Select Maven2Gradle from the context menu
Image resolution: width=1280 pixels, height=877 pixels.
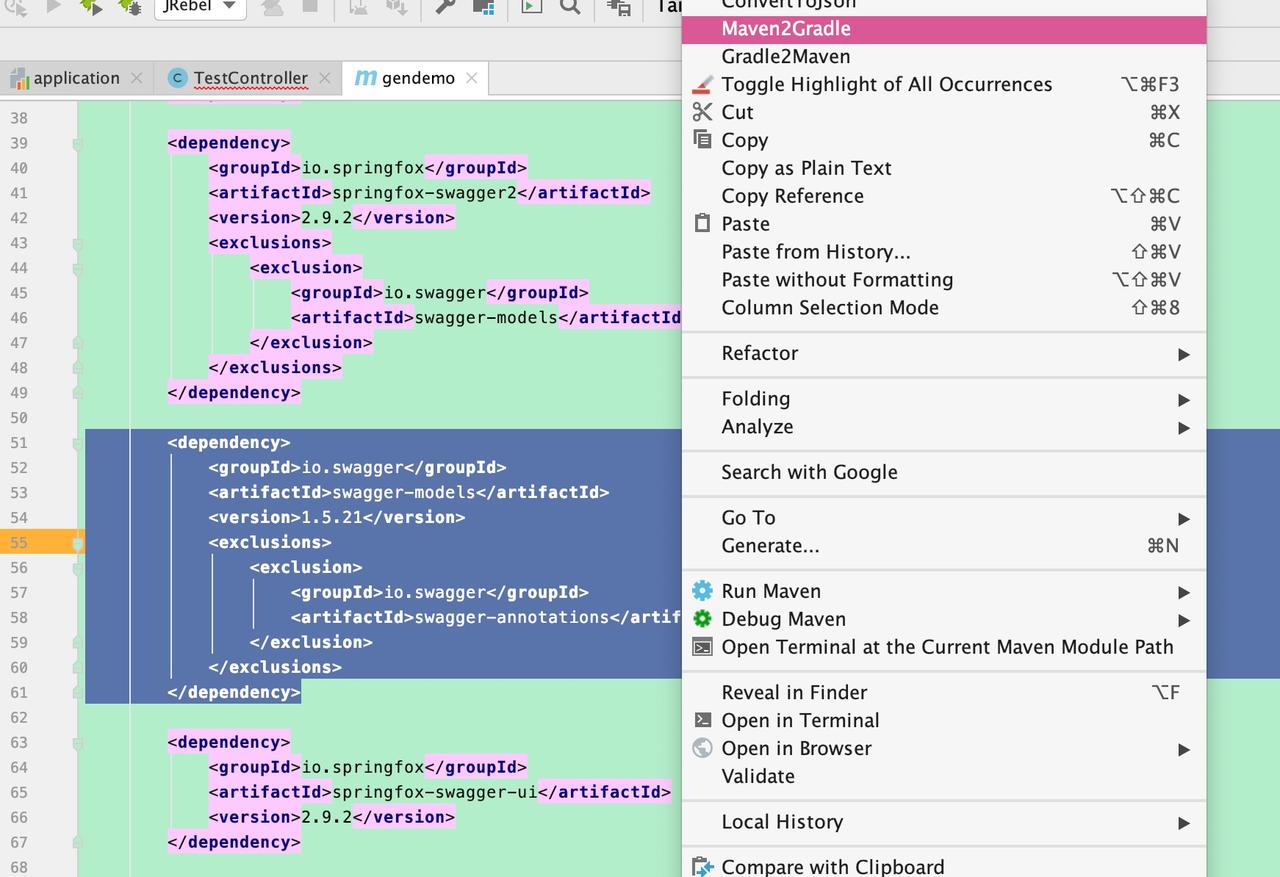coord(786,29)
